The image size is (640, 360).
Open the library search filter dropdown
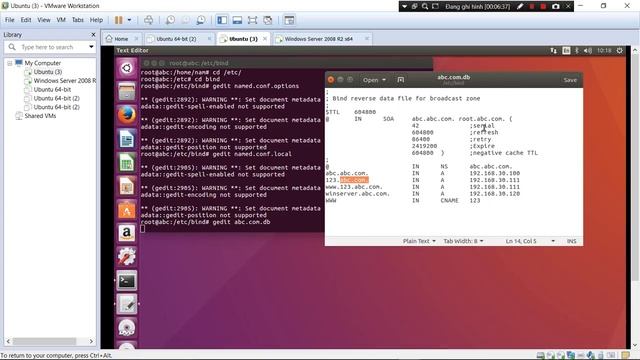(x=91, y=47)
